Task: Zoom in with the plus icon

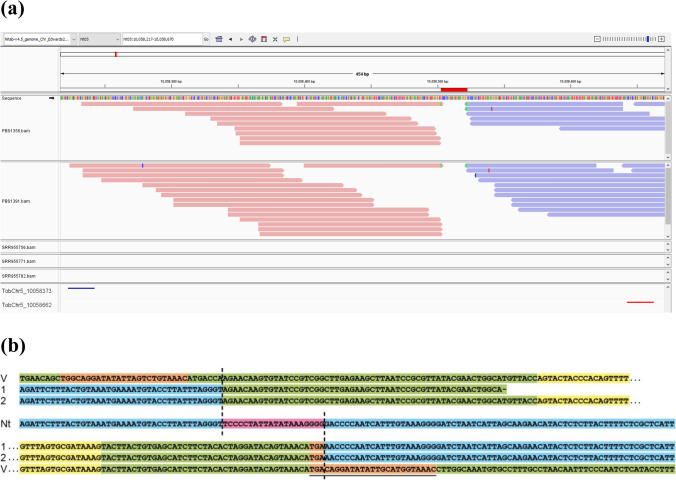Action: click(x=661, y=39)
